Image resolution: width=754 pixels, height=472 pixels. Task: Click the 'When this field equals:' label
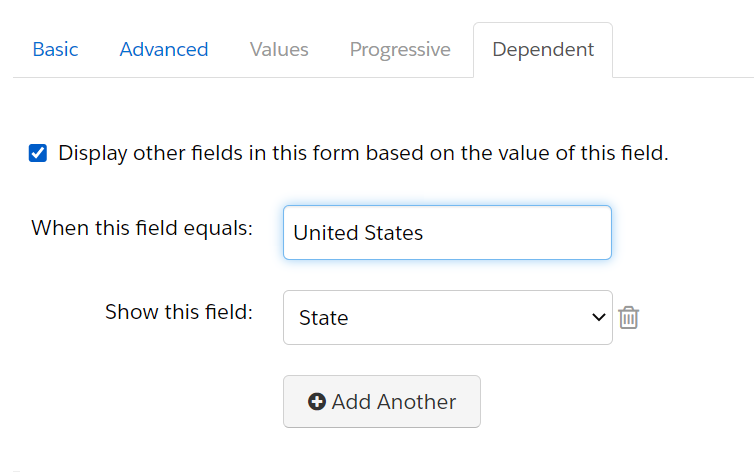[x=142, y=228]
